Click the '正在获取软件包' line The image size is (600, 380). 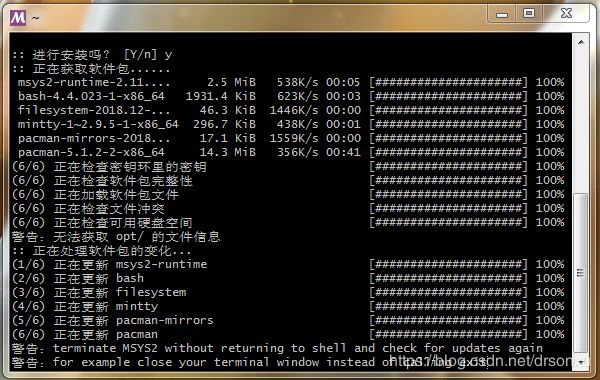tap(91, 69)
